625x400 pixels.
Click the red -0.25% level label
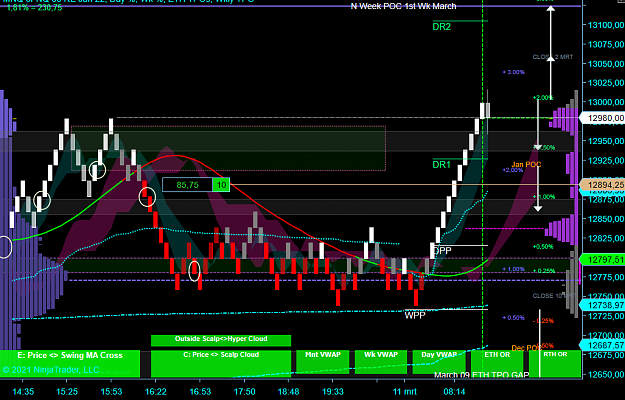(x=544, y=321)
